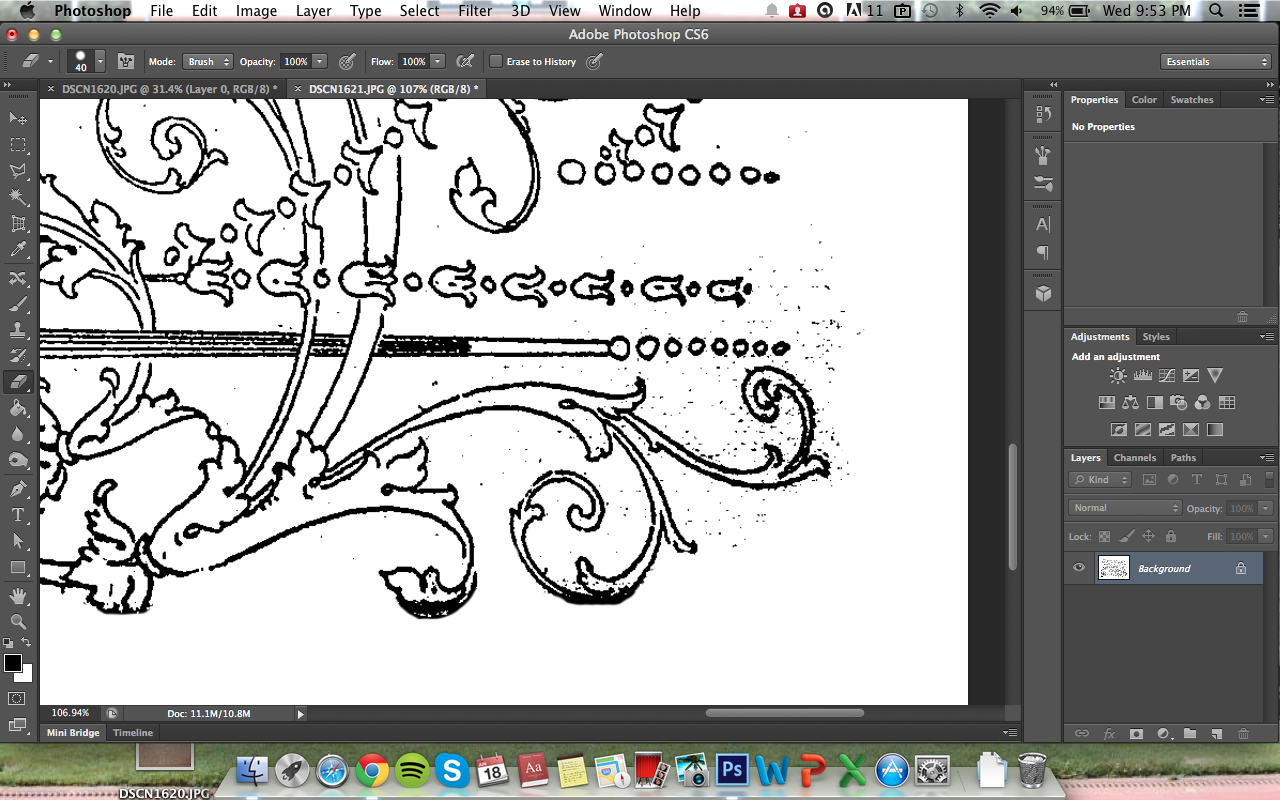1280x800 pixels.
Task: Toggle tablet pressure for opacity
Action: click(347, 61)
